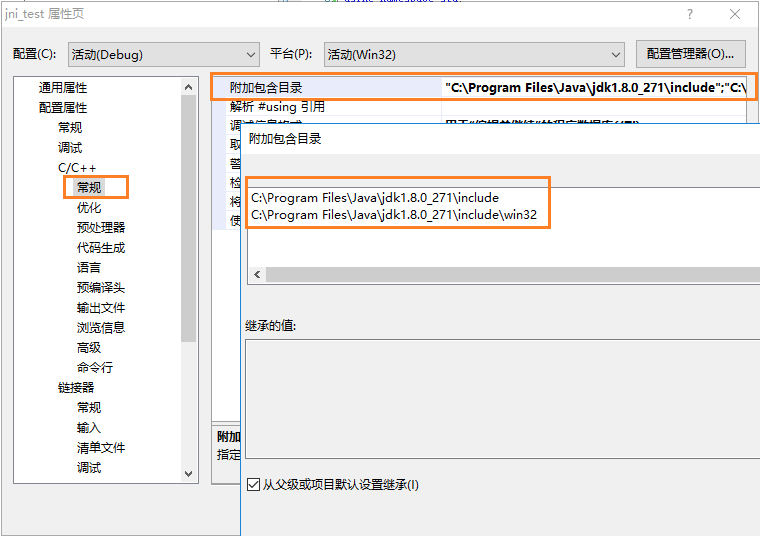Select 预处理器 in the tree
This screenshot has height=536, width=760.
coord(101,227)
